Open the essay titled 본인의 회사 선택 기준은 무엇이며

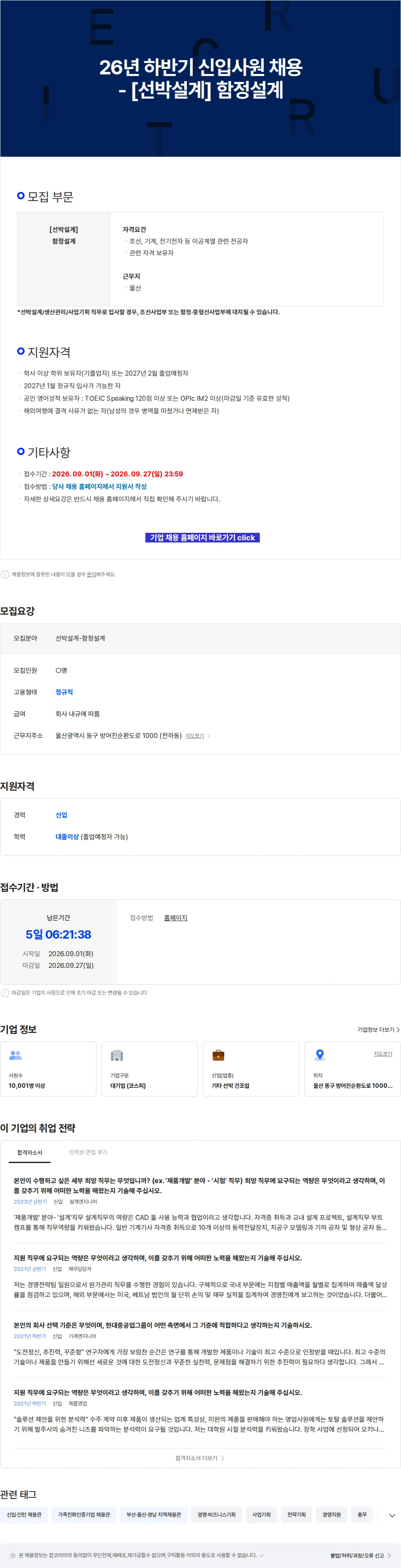[162, 1325]
